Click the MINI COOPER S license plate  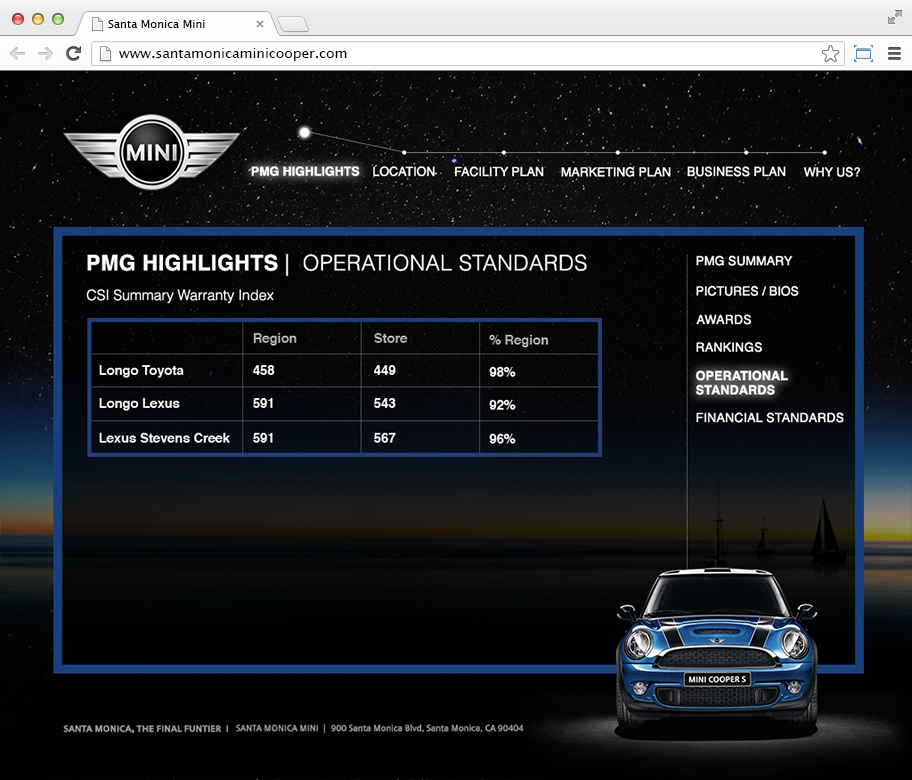click(717, 679)
